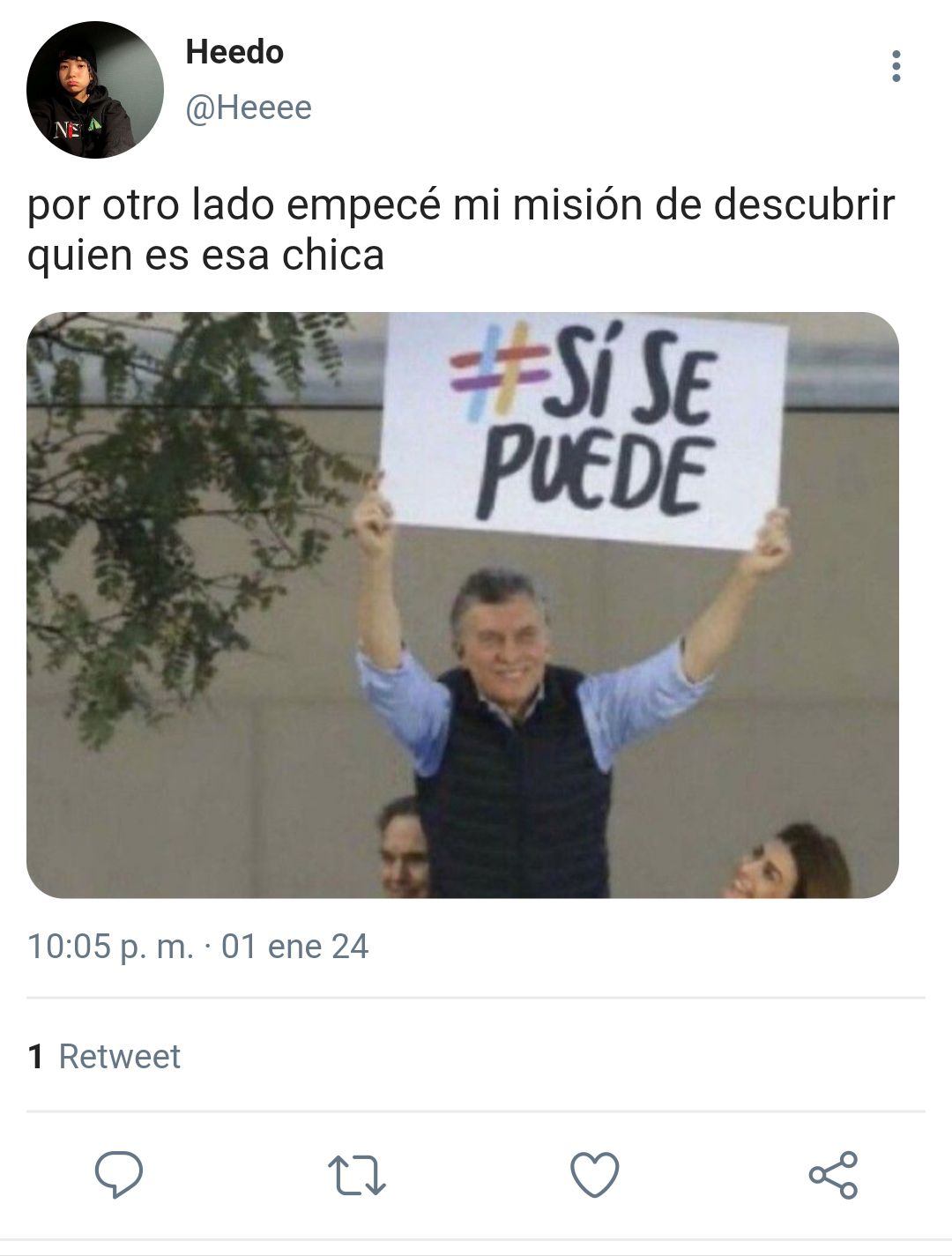Click the 10:05 p. m. timestamp
This screenshot has width=952, height=1256.
(x=110, y=947)
